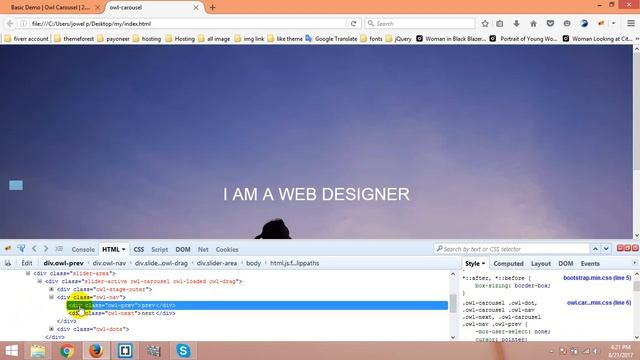This screenshot has height=360, width=640.
Task: Open File Explorer from the taskbar
Action: (38, 351)
